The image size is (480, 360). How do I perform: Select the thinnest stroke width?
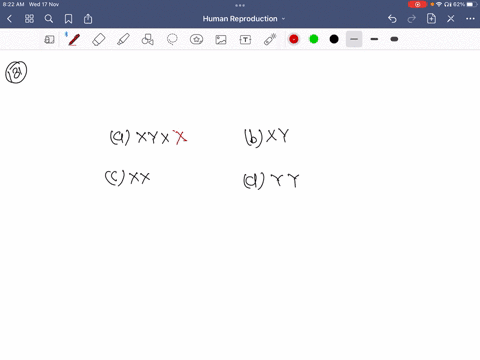click(354, 39)
